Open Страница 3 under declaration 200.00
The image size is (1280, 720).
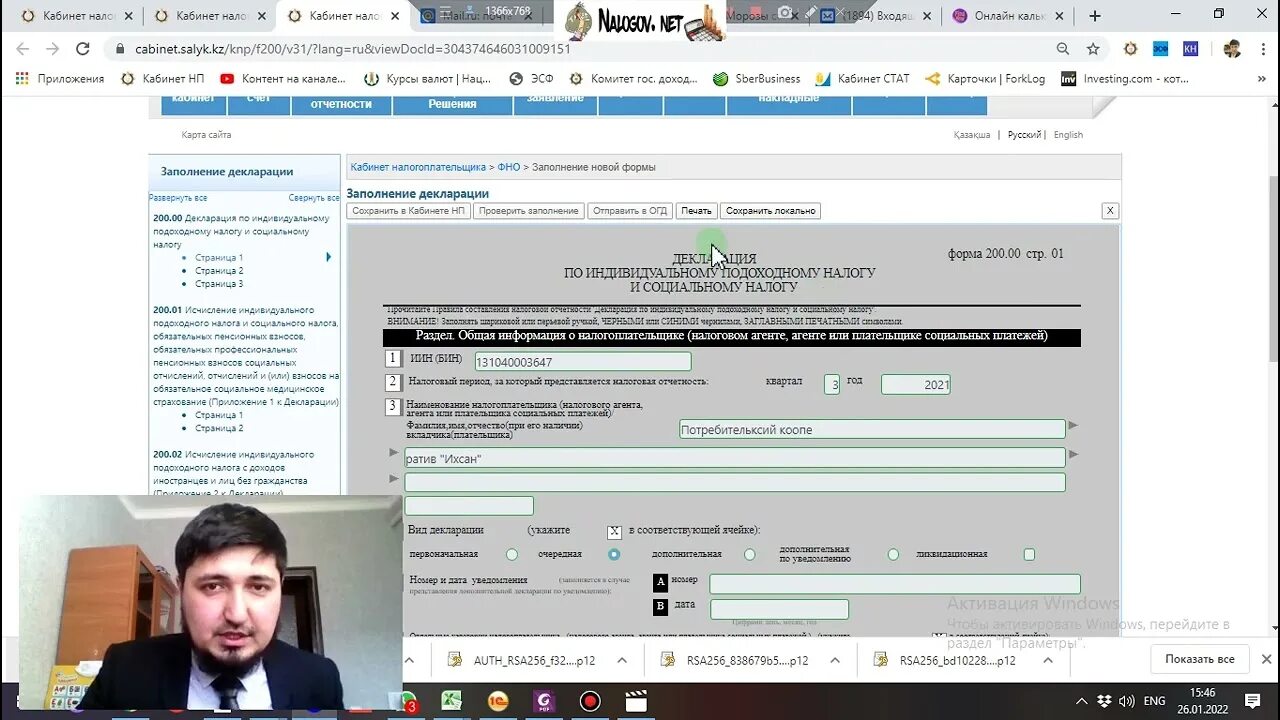tap(219, 284)
